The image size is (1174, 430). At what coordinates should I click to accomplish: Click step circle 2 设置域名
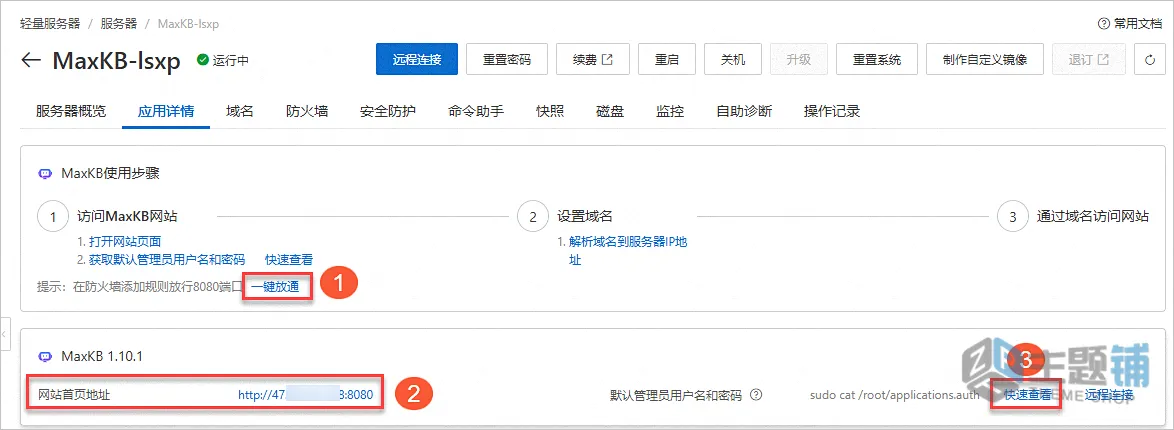click(532, 217)
